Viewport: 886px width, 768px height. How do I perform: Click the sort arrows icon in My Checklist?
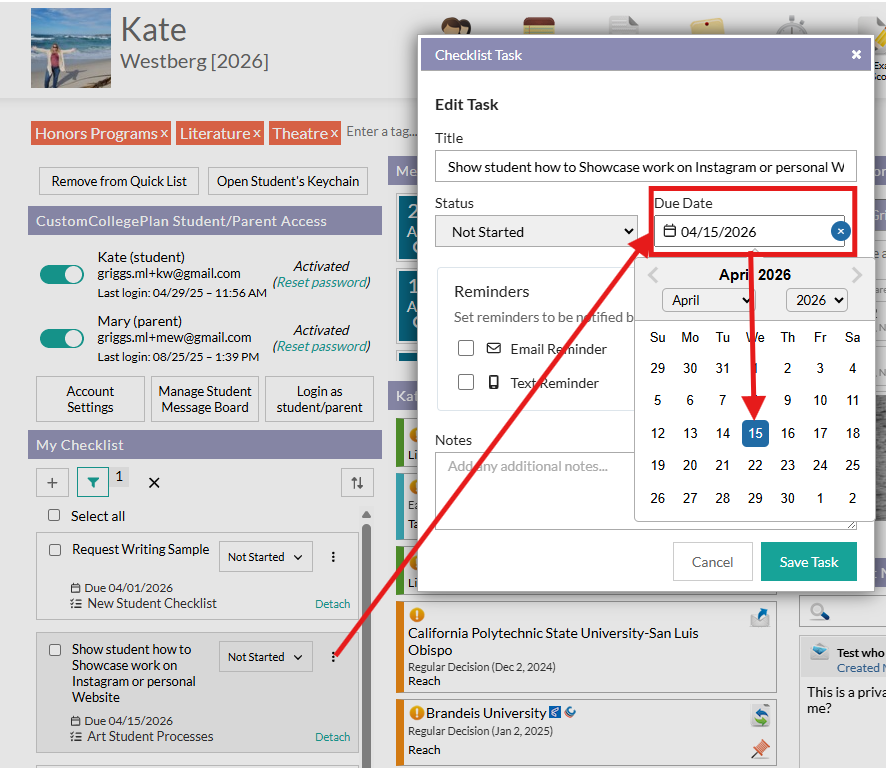click(357, 483)
